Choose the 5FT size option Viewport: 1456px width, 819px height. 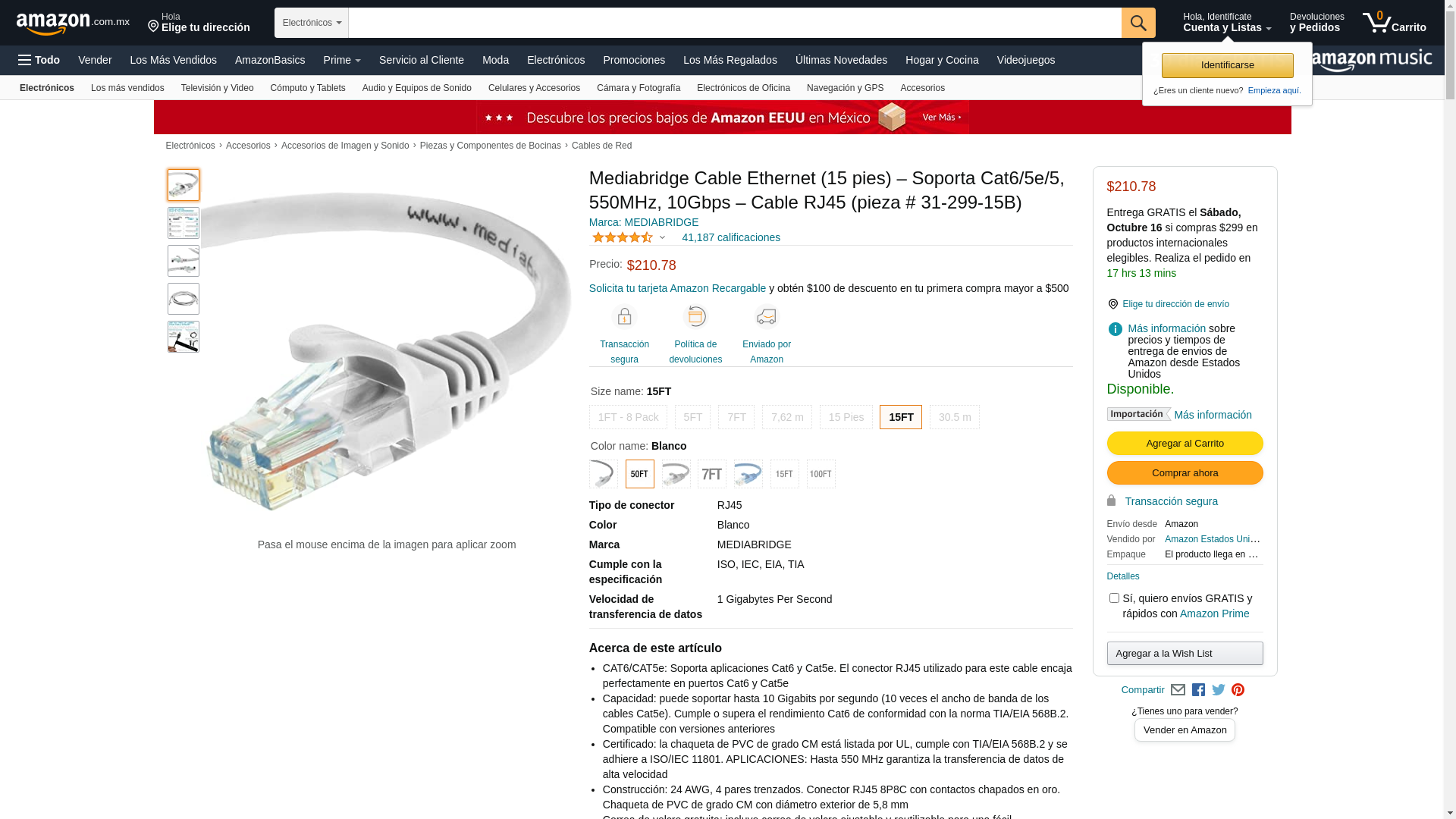[x=693, y=417]
